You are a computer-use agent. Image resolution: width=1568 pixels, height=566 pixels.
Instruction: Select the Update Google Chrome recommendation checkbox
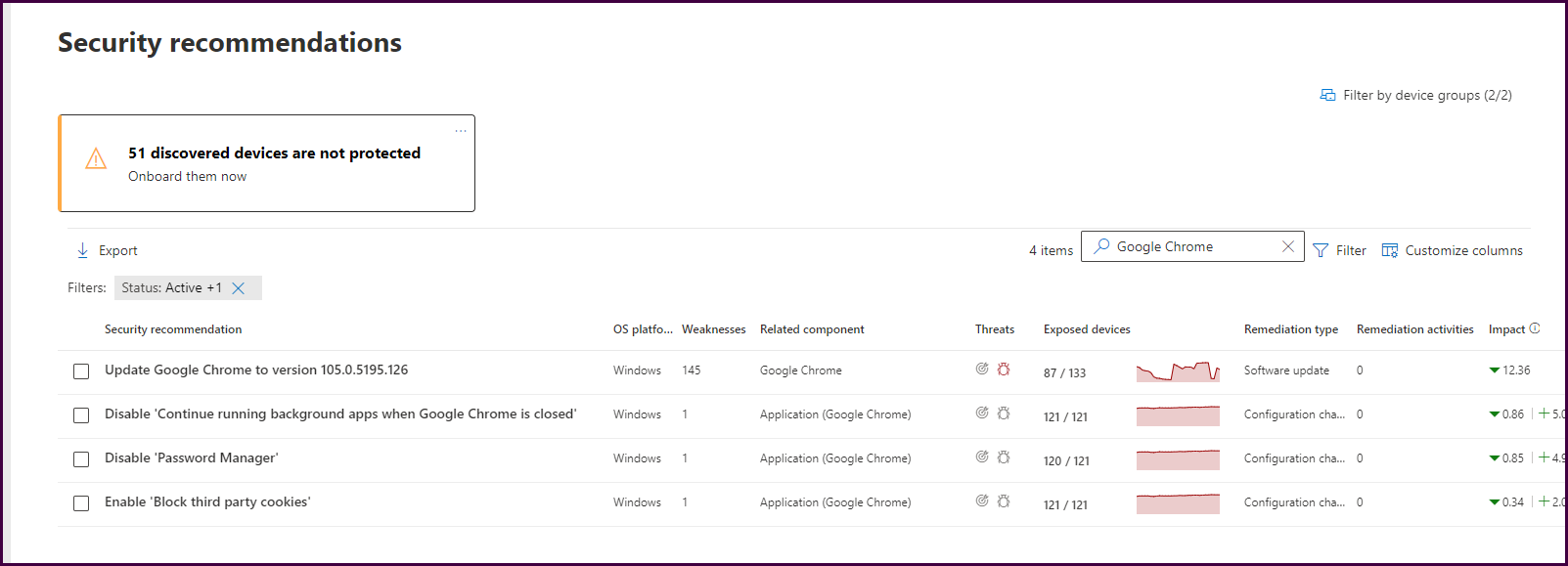81,371
